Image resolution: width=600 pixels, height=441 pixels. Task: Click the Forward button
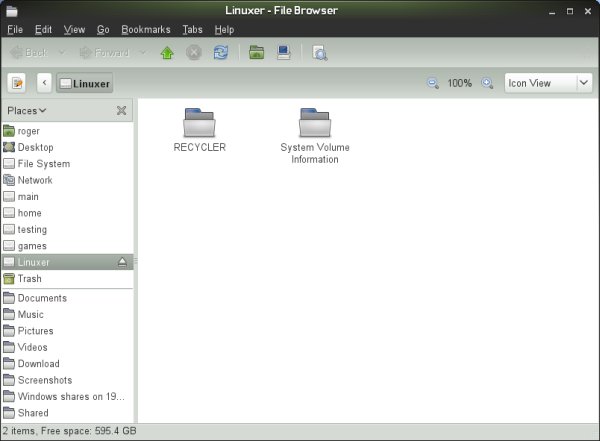point(104,52)
